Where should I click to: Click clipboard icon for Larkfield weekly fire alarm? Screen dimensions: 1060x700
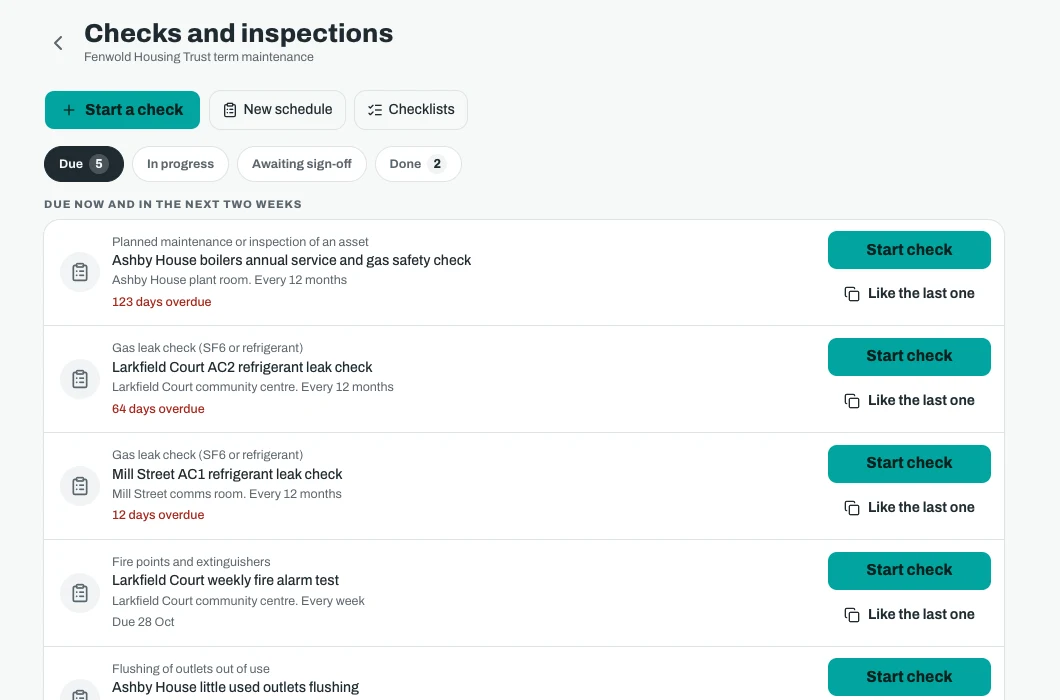pos(80,592)
